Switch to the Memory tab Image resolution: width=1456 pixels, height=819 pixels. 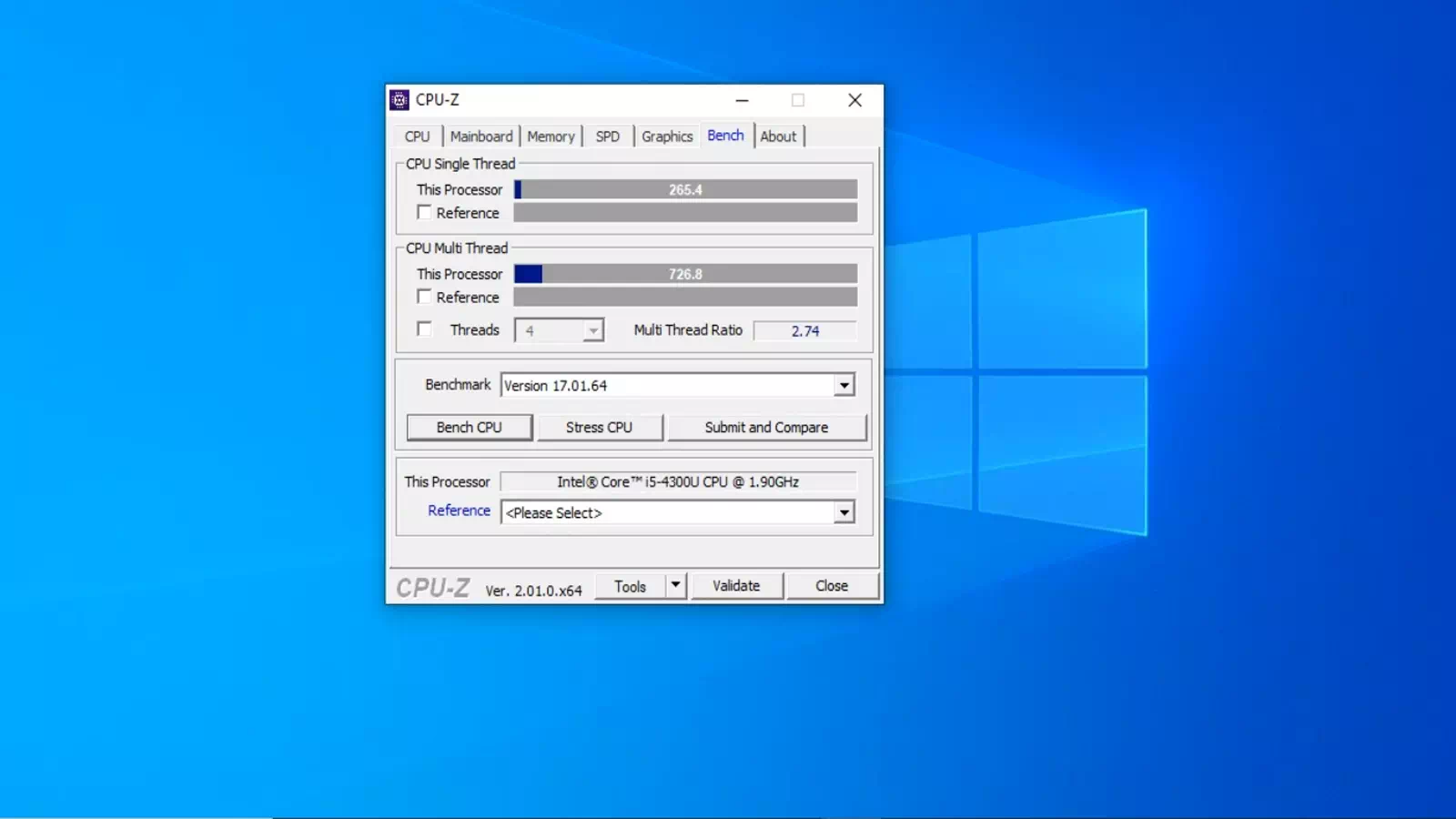click(551, 136)
